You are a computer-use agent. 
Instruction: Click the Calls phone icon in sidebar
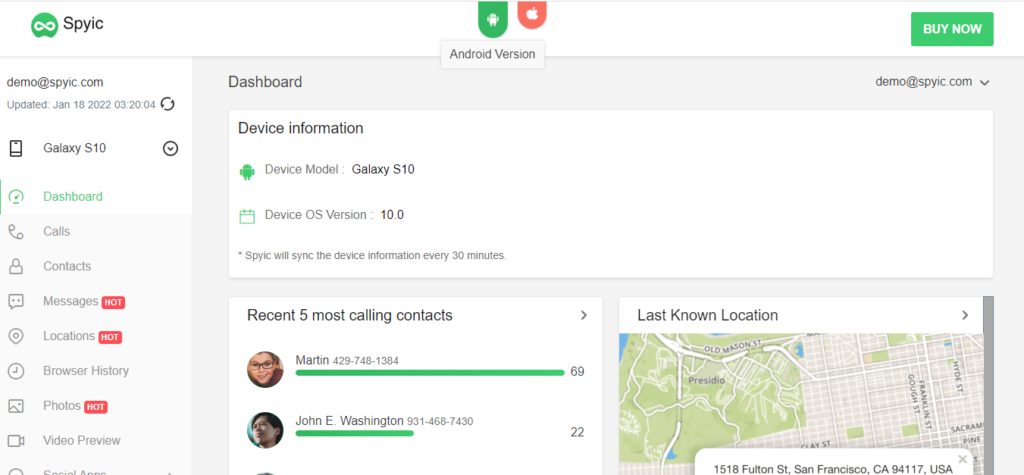tap(16, 232)
